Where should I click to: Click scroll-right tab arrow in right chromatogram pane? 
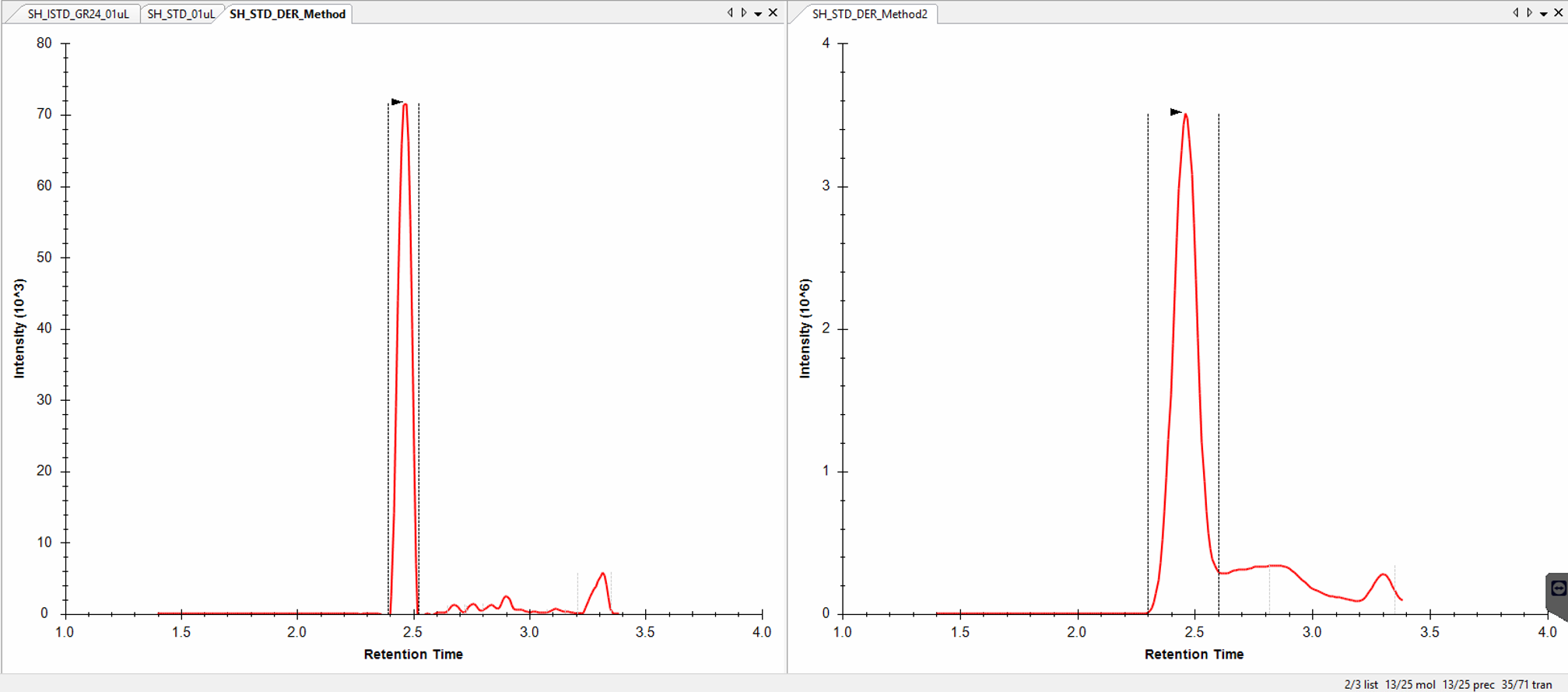pyautogui.click(x=1529, y=12)
